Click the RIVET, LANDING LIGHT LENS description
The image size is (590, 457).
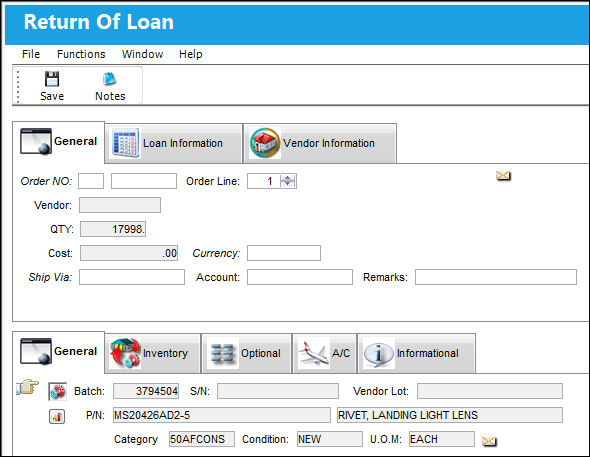450,415
